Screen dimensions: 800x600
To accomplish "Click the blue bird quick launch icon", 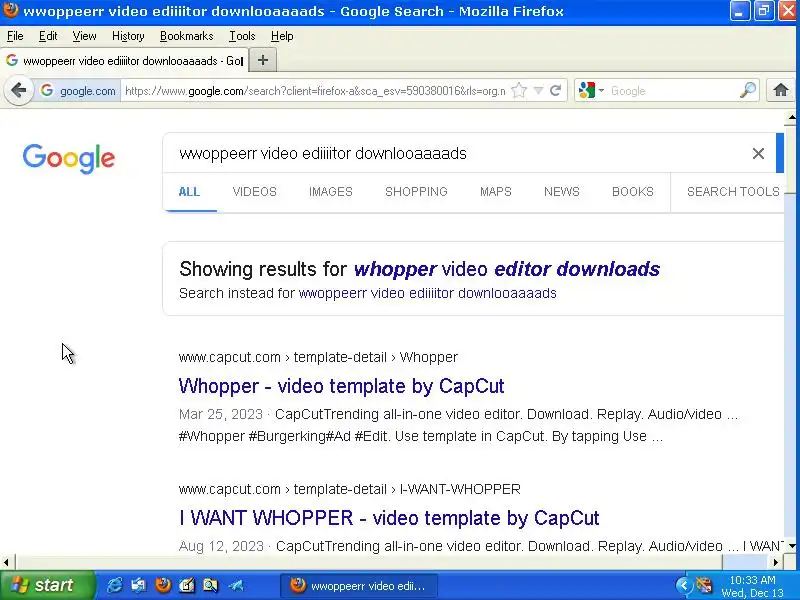I will pos(235,585).
